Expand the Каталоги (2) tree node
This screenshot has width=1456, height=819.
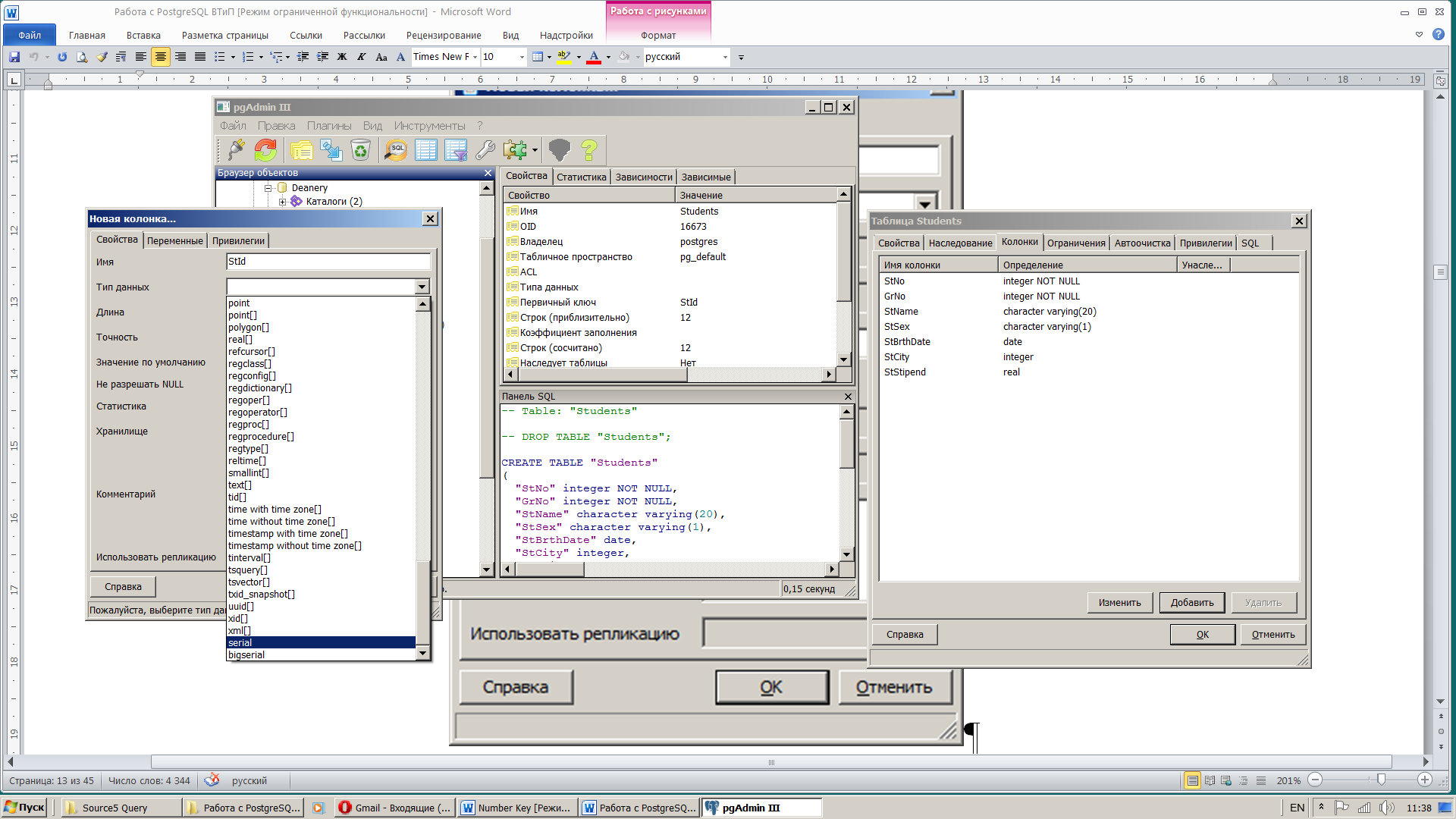point(282,202)
